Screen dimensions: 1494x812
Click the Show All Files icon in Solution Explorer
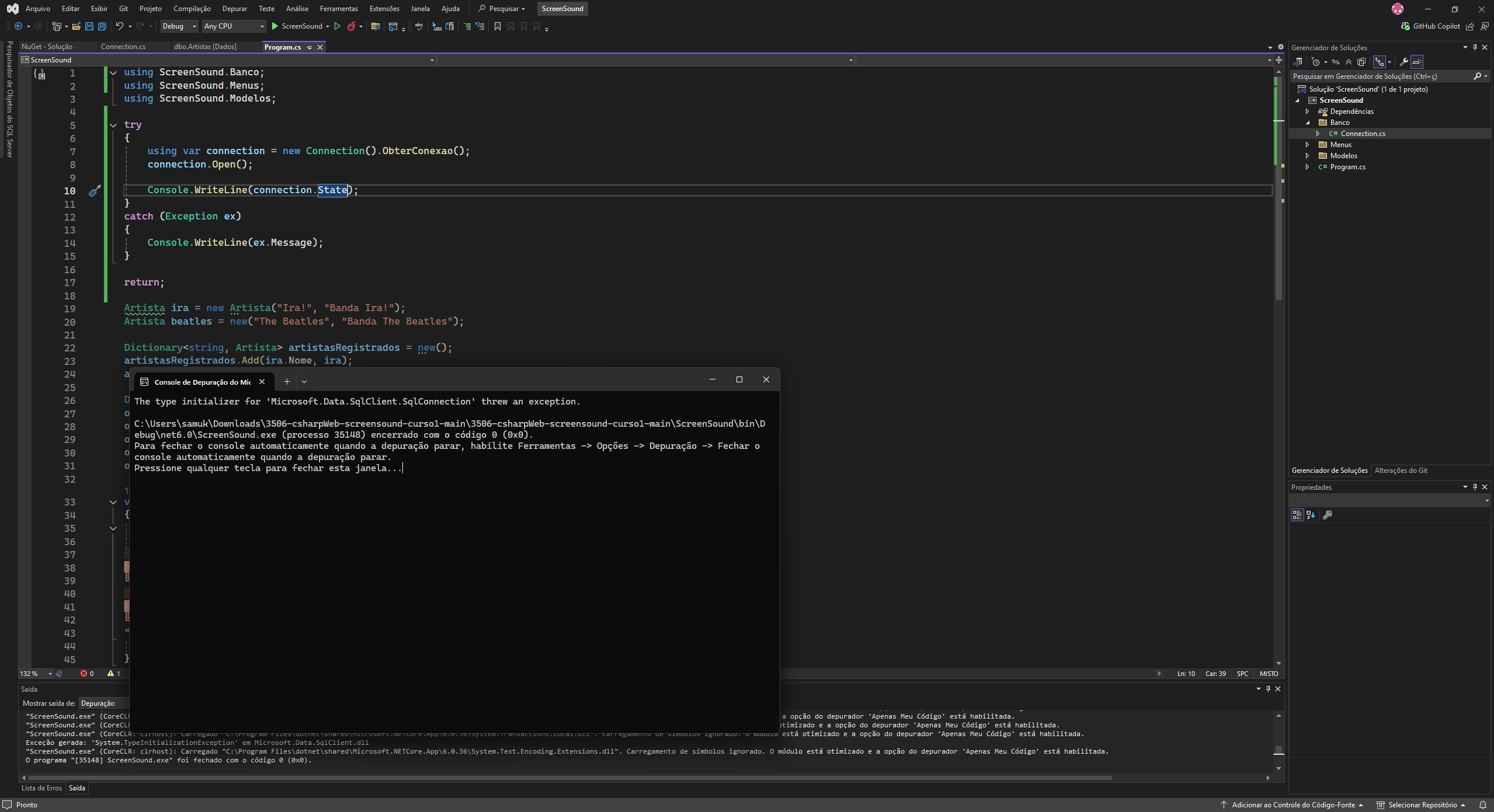tap(1361, 62)
